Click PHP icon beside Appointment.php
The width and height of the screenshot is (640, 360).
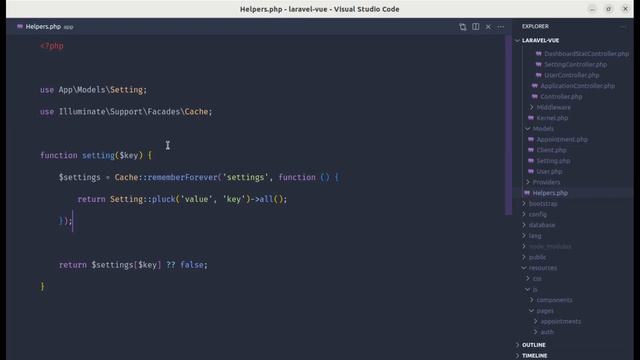[531, 139]
